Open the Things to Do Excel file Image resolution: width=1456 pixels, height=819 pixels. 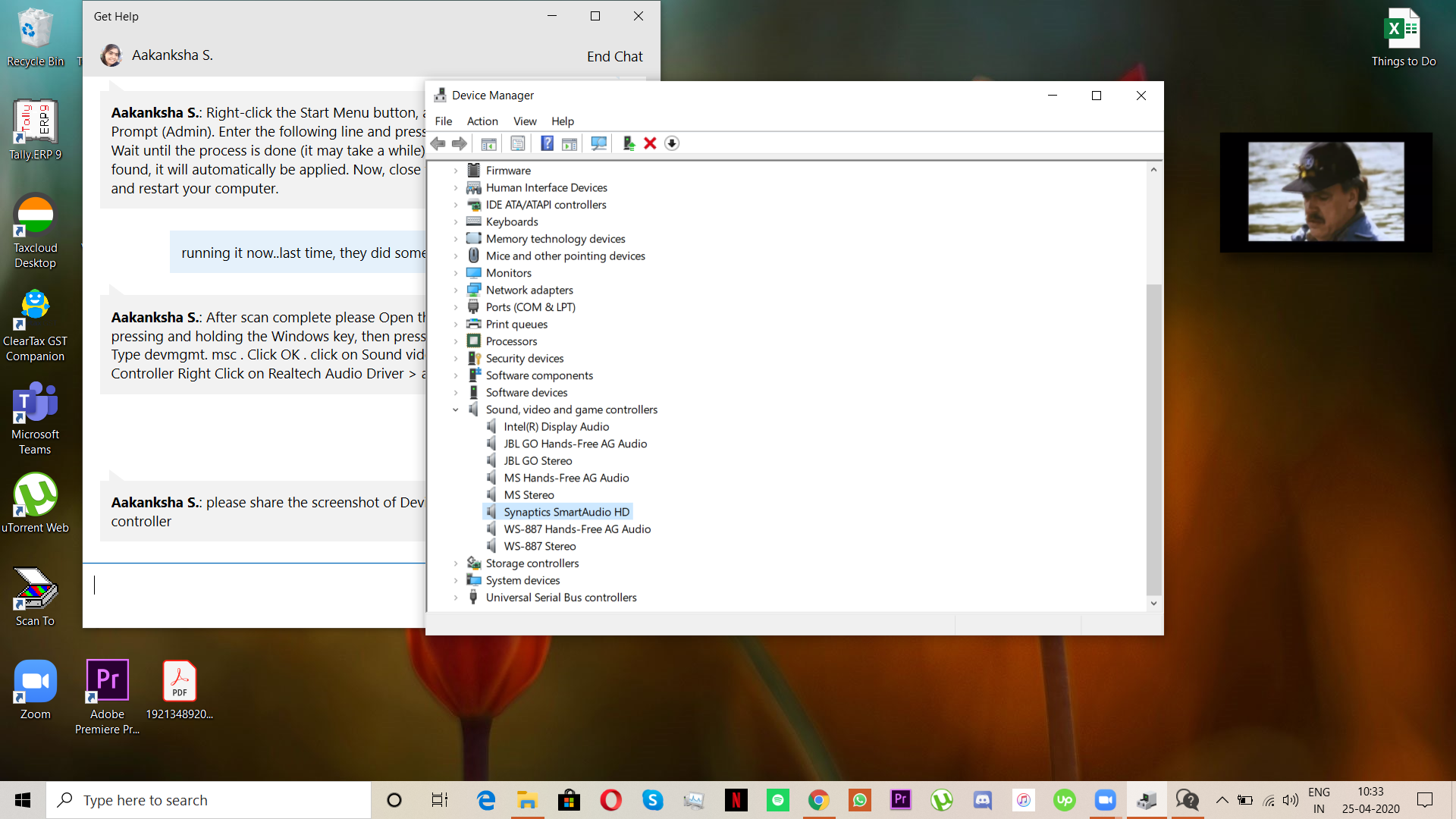1403,38
